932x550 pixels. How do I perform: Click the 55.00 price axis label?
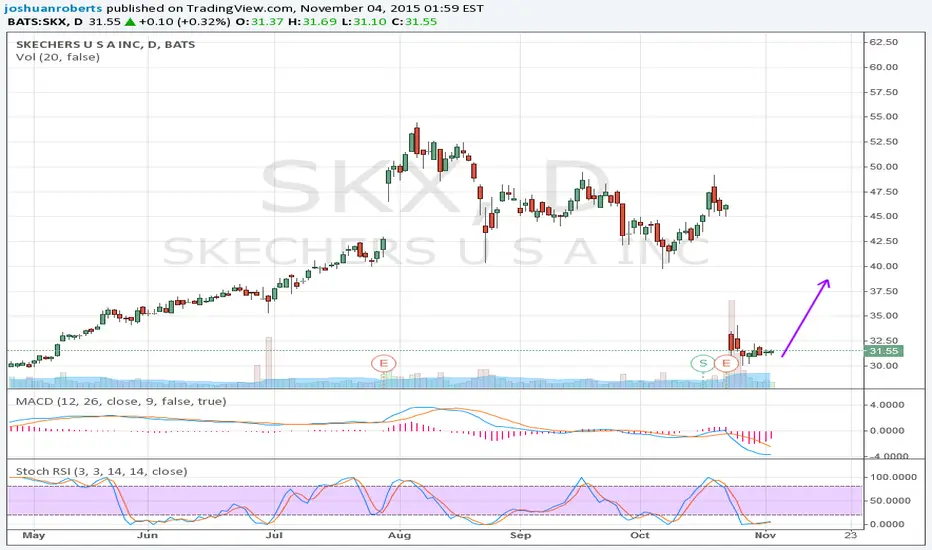pyautogui.click(x=884, y=117)
